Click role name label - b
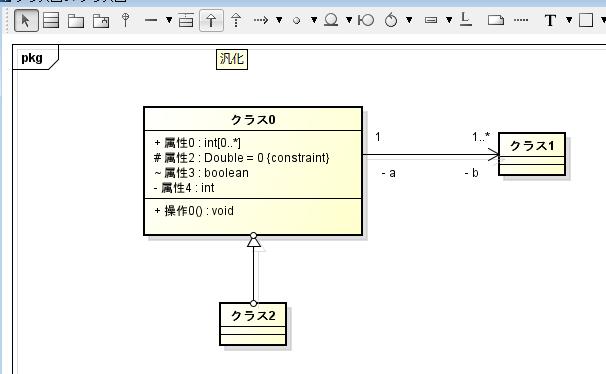Viewport: 606px width, 374px height. pos(472,173)
